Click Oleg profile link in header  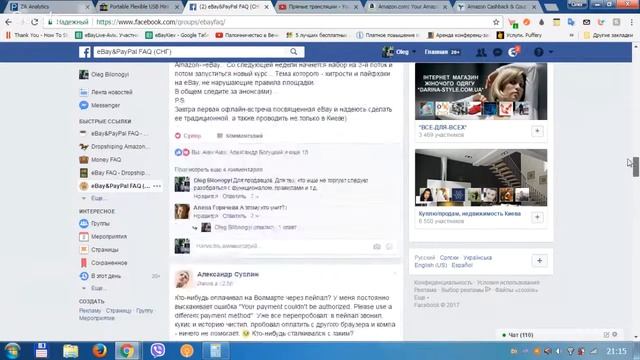(396, 52)
